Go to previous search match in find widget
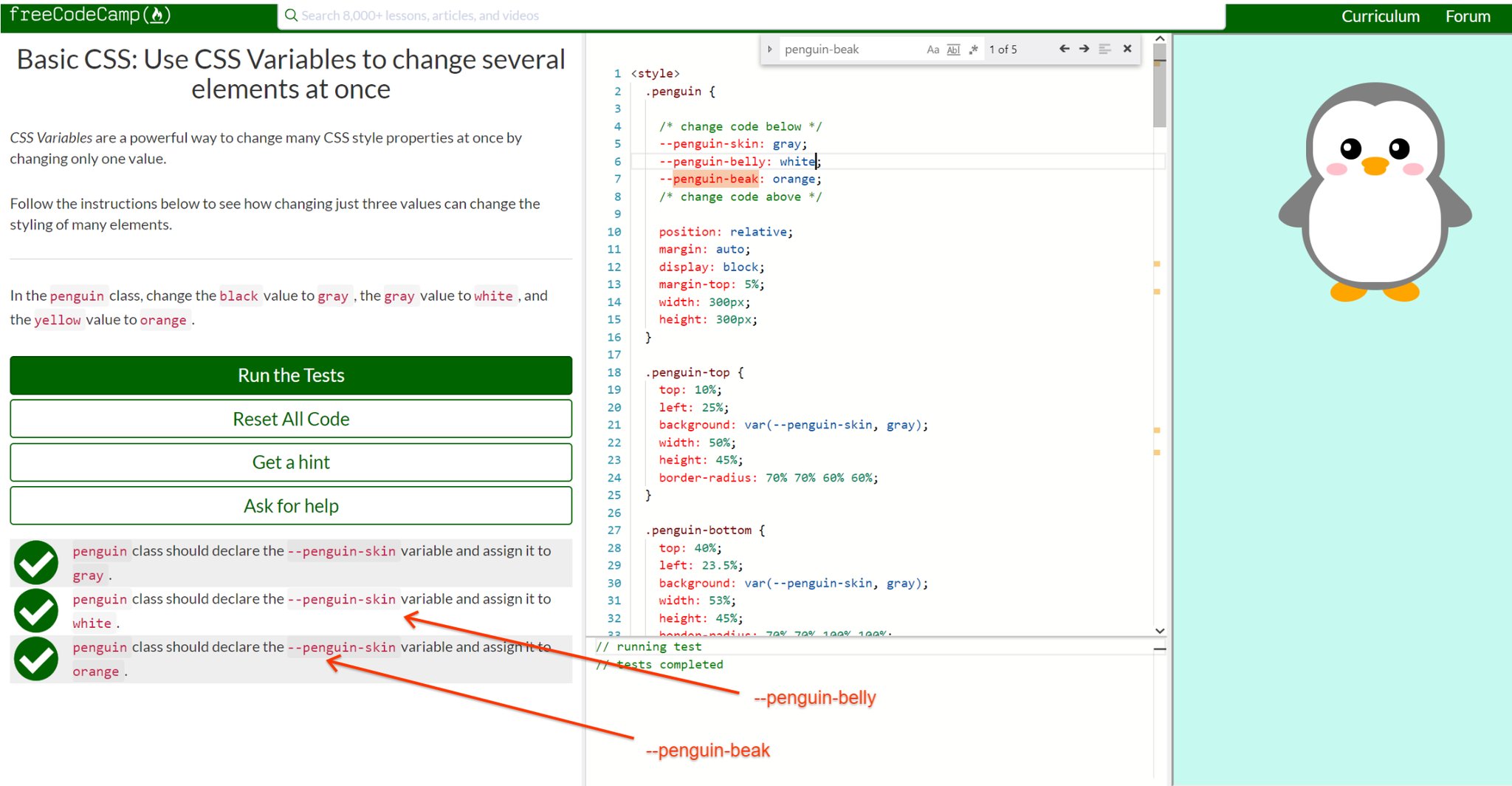This screenshot has height=786, width=1512. point(1065,49)
